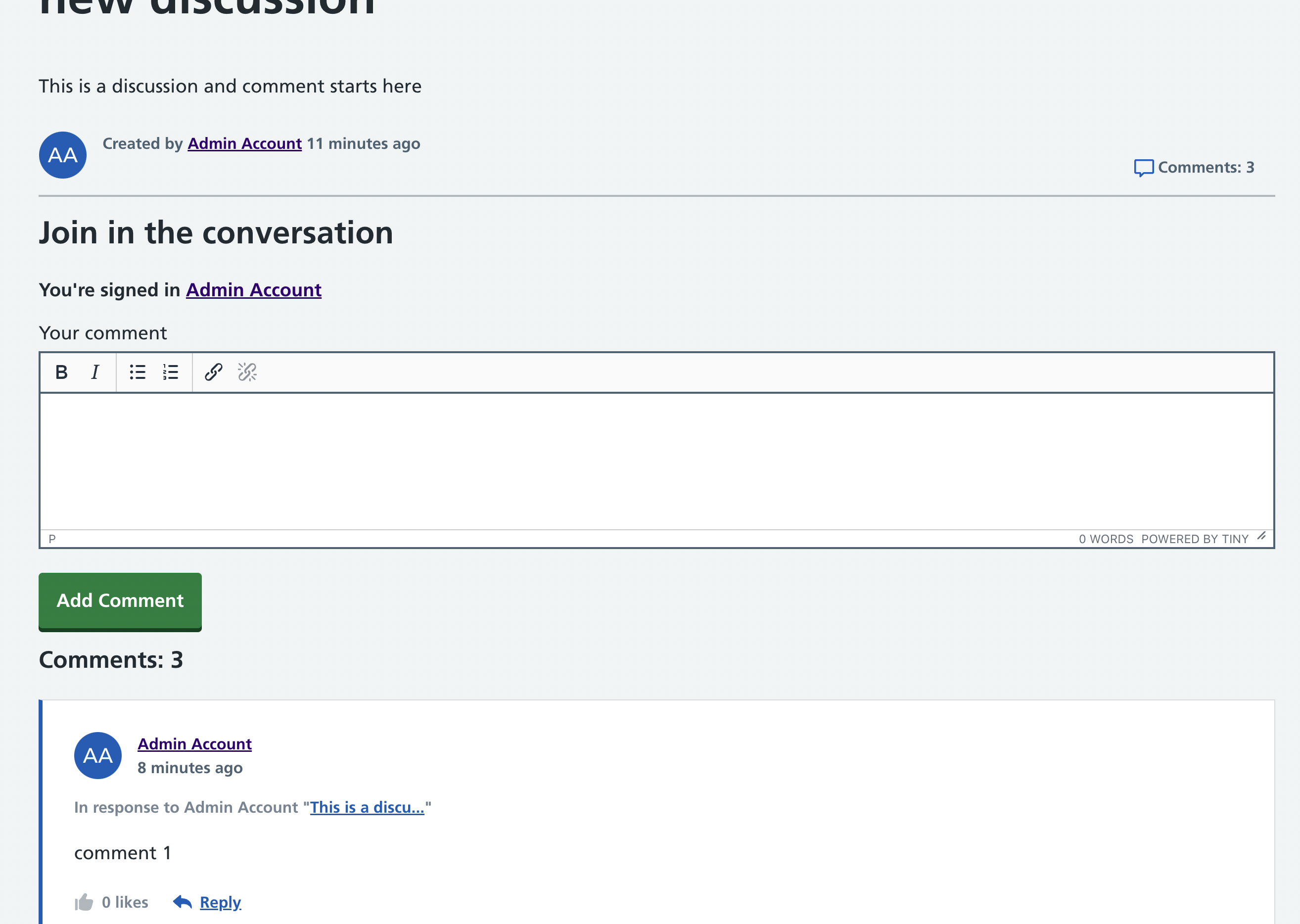Follow the "This is a discu..." link
This screenshot has width=1300, height=924.
(x=367, y=807)
